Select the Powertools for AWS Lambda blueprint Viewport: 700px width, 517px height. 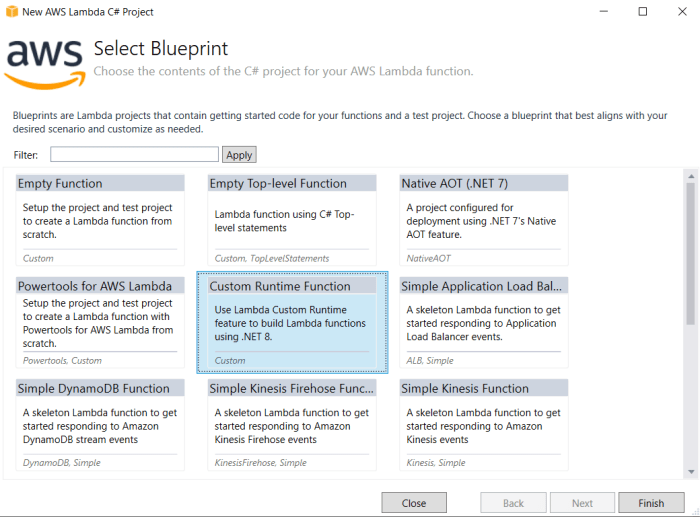tap(100, 322)
